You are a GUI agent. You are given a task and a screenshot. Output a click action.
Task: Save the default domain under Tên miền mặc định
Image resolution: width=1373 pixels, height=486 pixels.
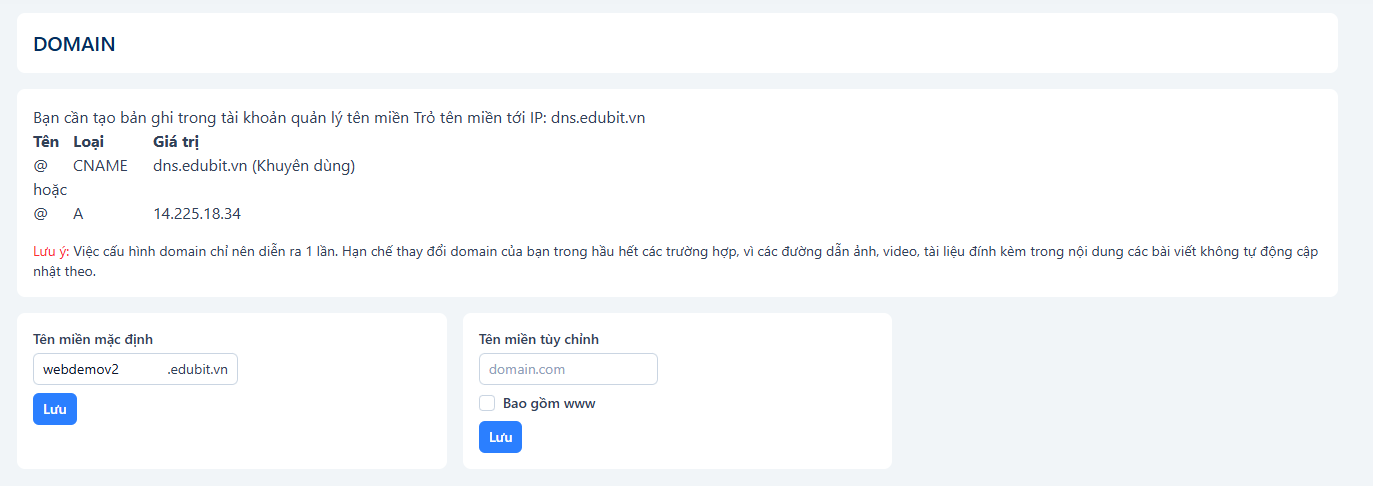[55, 409]
